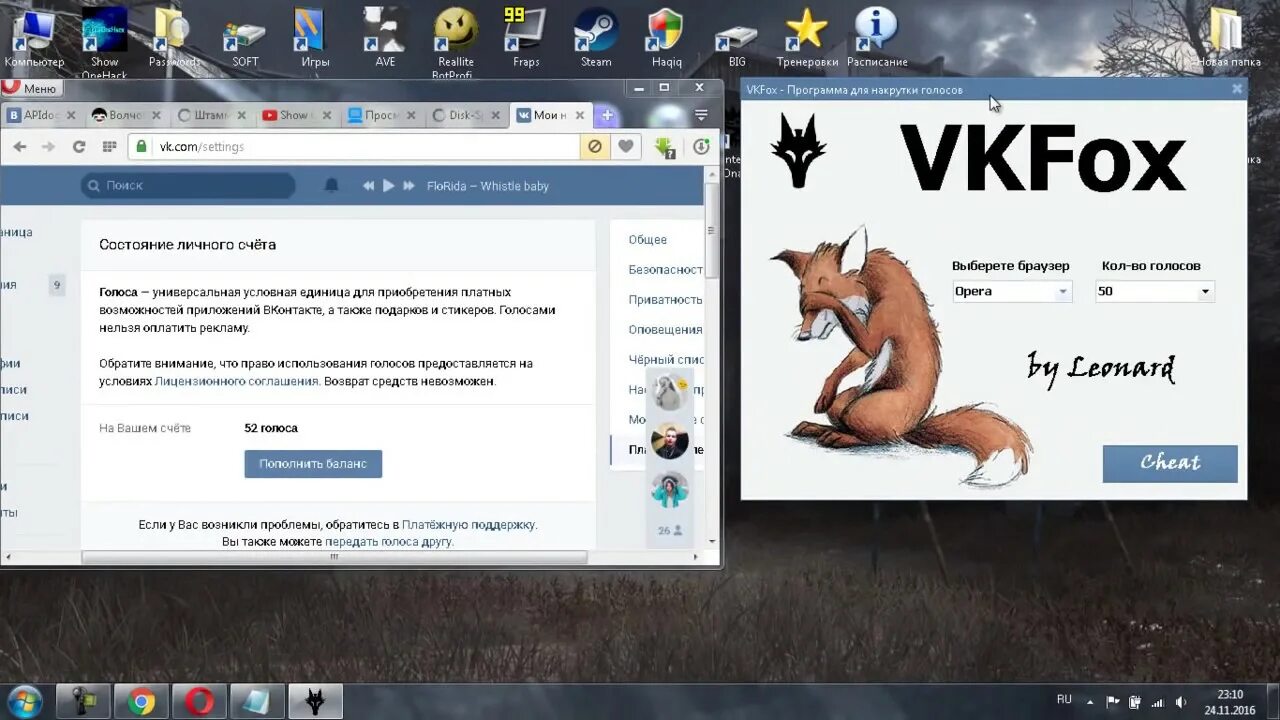Select Приватность in VK settings menu
This screenshot has height=720, width=1280.
pyautogui.click(x=665, y=300)
